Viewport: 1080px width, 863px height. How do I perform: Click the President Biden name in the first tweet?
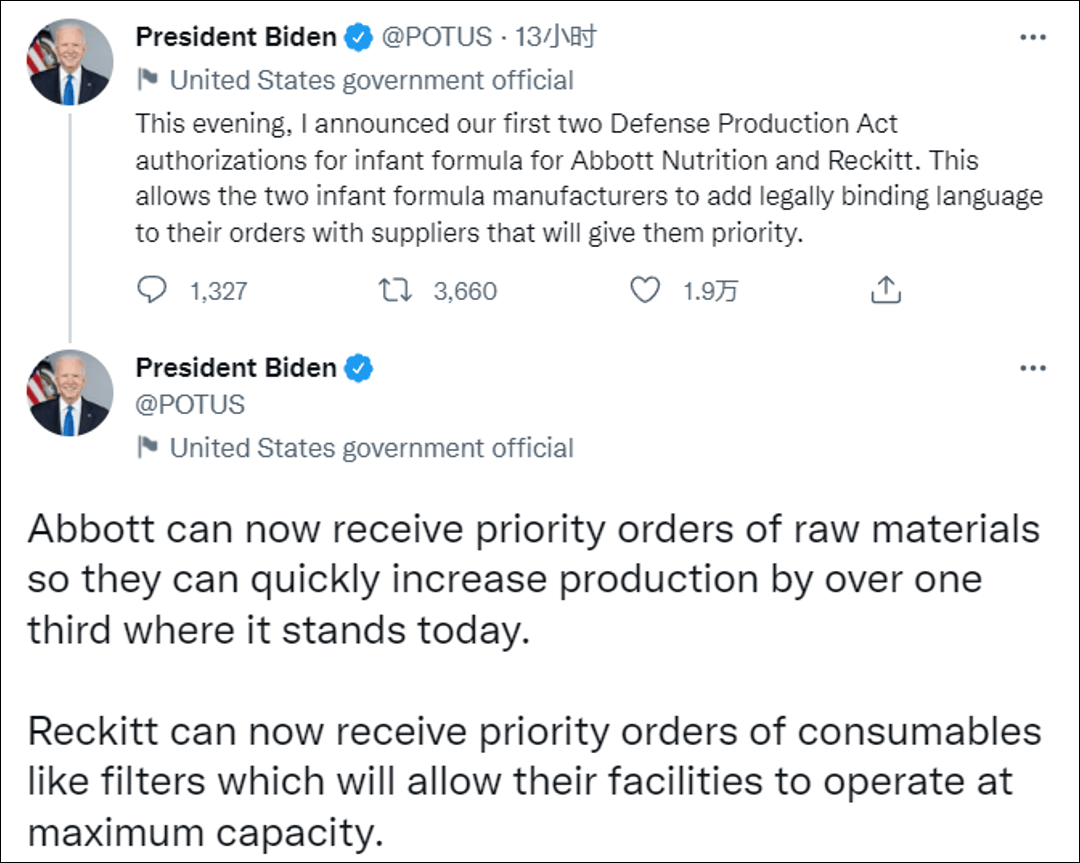[x=236, y=38]
